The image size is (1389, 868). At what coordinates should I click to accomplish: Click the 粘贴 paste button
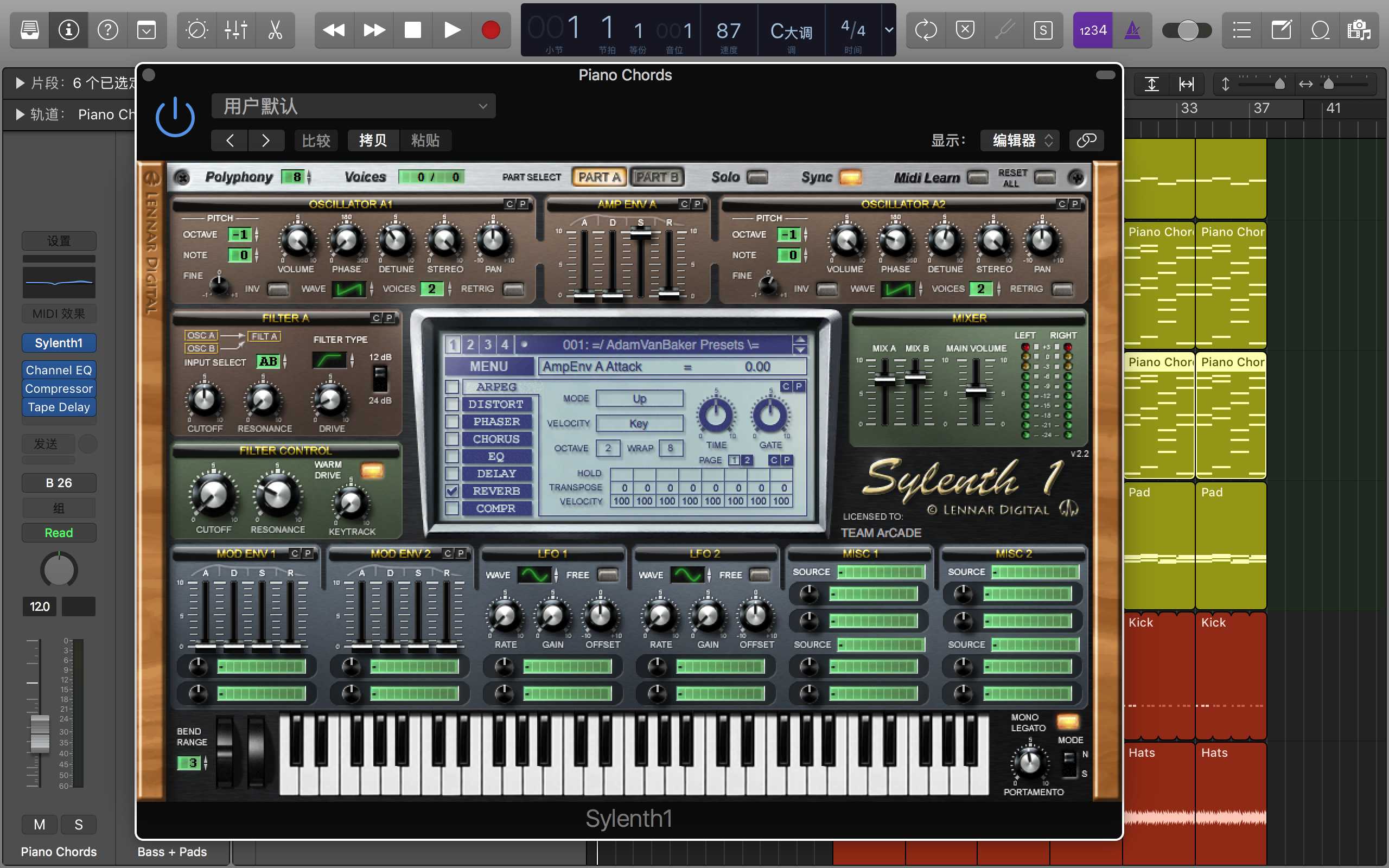425,141
